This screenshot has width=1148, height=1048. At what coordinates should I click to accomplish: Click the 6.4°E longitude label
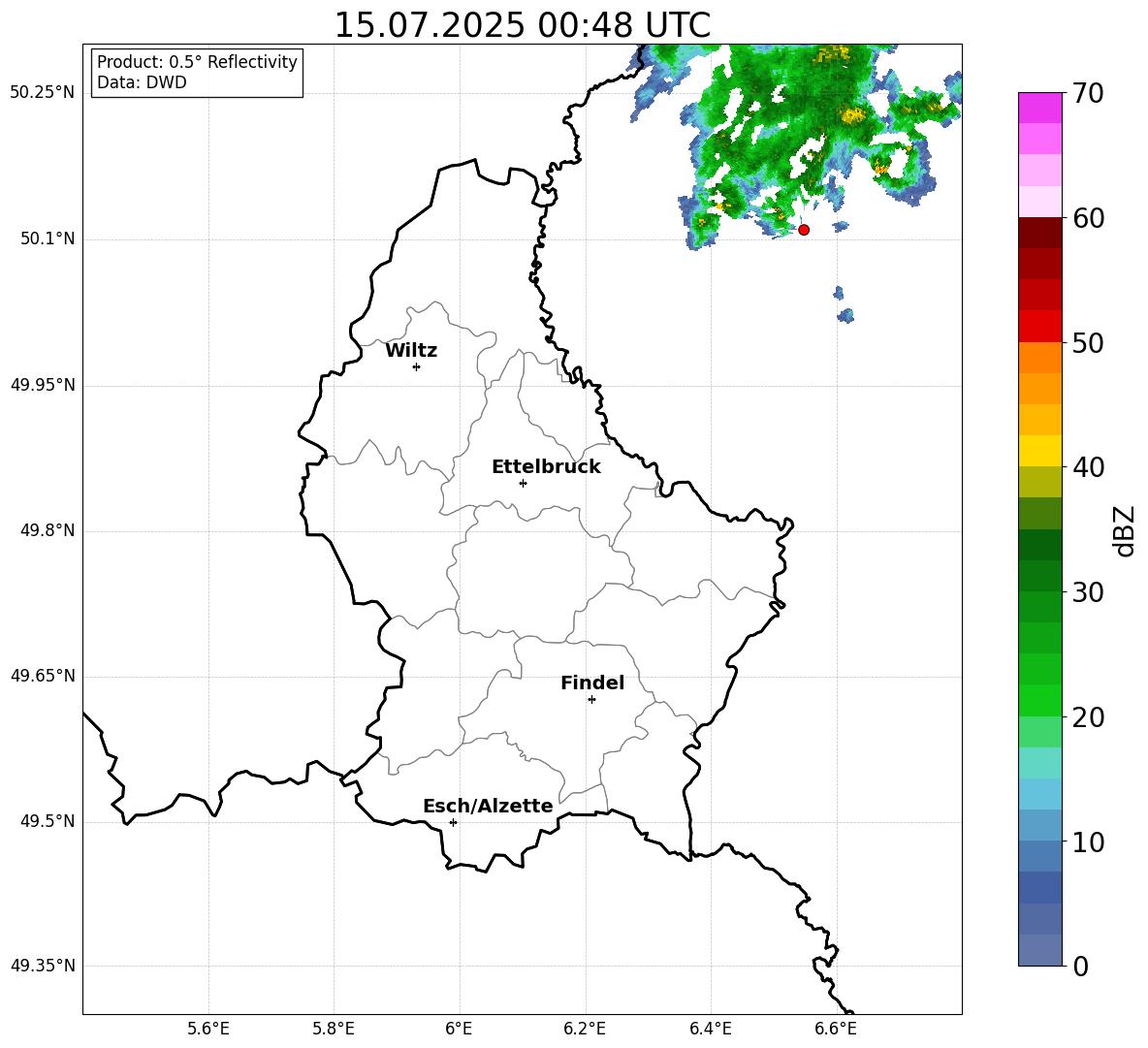[710, 1030]
